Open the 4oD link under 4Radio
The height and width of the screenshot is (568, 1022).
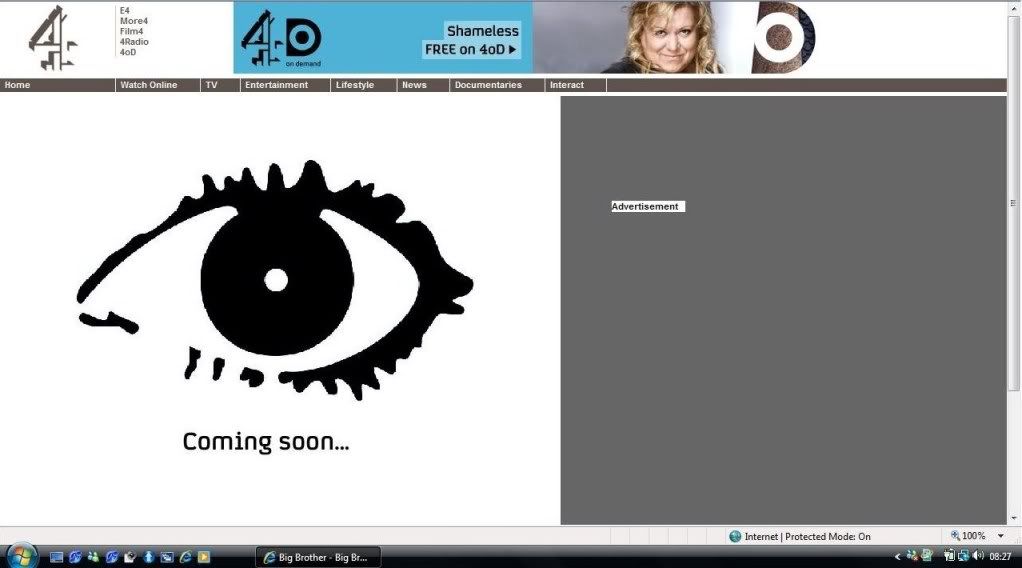pos(128,52)
